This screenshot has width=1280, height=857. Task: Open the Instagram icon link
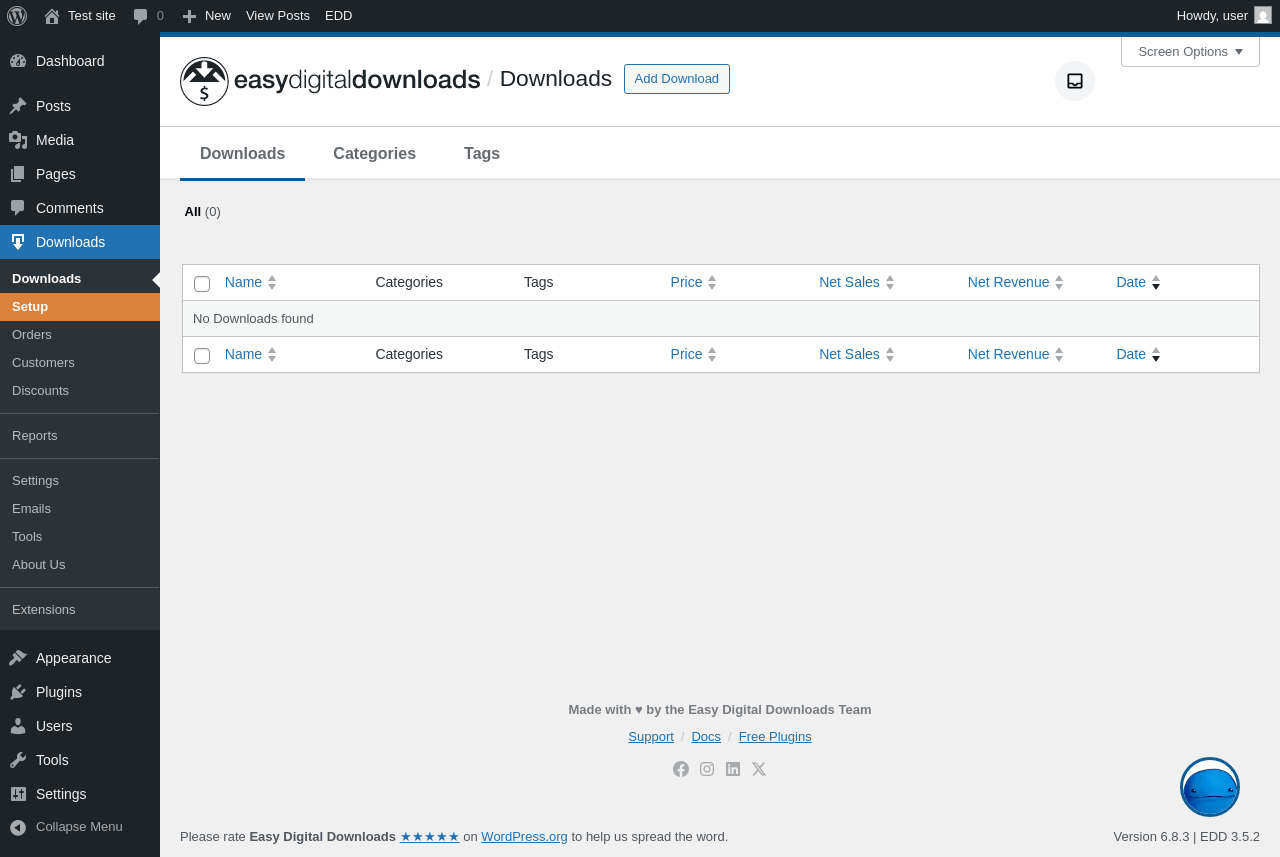[x=707, y=769]
